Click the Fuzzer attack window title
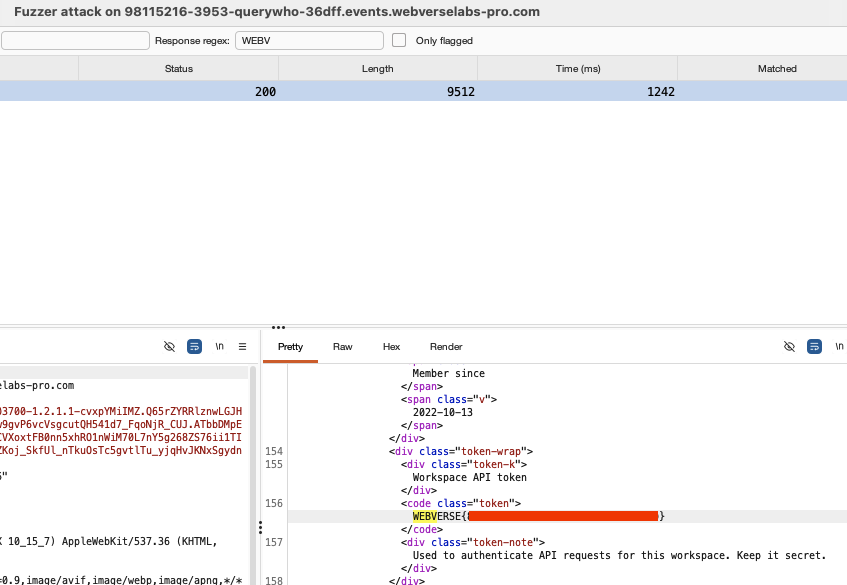The height and width of the screenshot is (585, 847). (x=277, y=12)
